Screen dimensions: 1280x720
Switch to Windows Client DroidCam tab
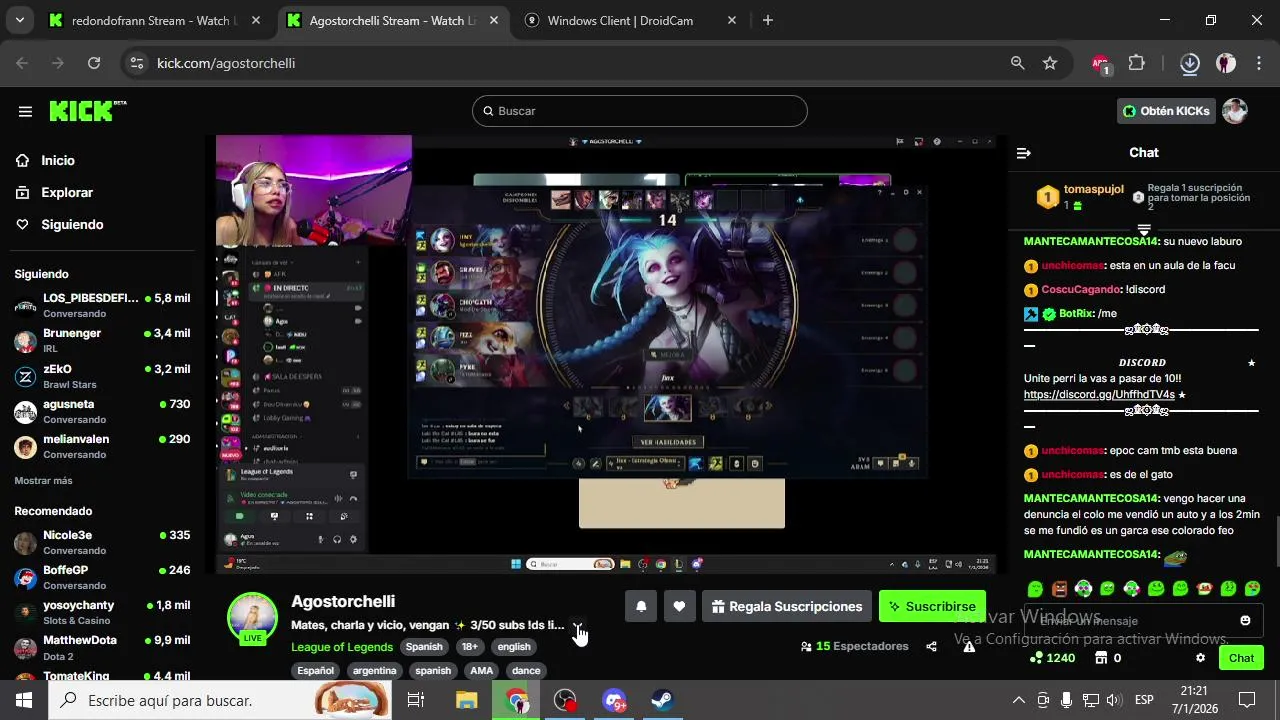(x=632, y=20)
